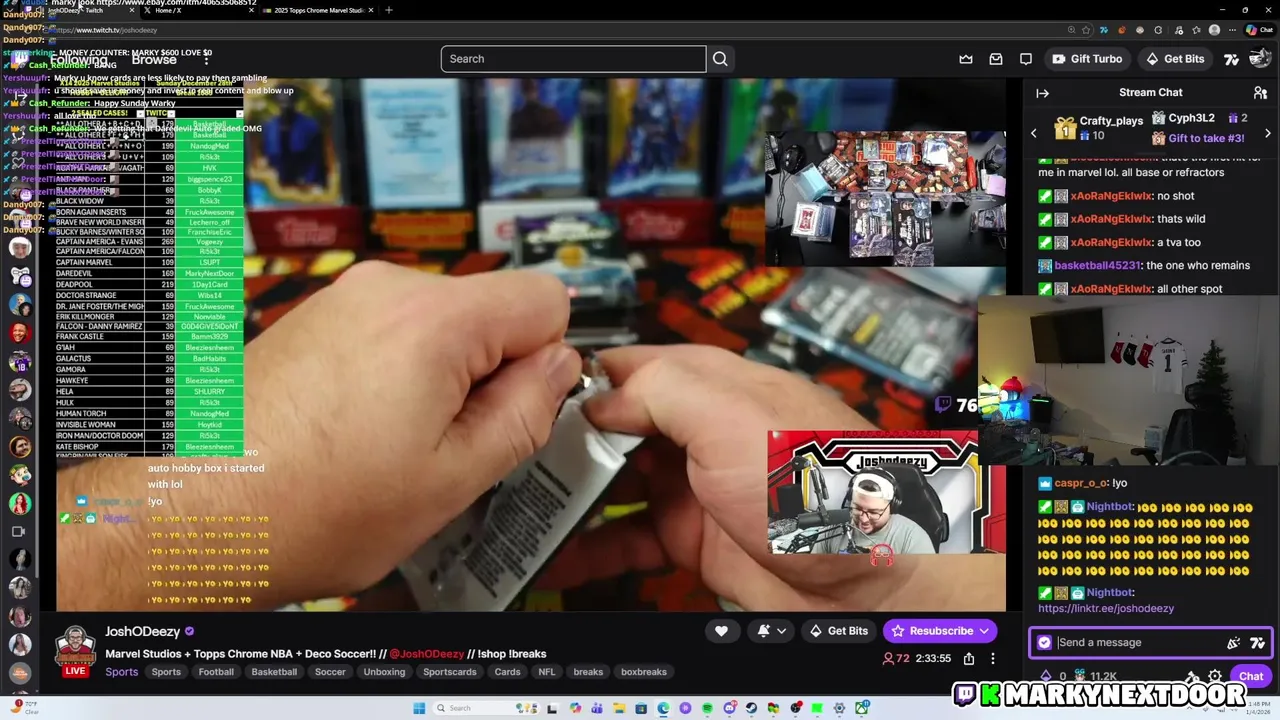Open the linktr.ee/joshodeezy link
1280x720 pixels.
(1106, 608)
